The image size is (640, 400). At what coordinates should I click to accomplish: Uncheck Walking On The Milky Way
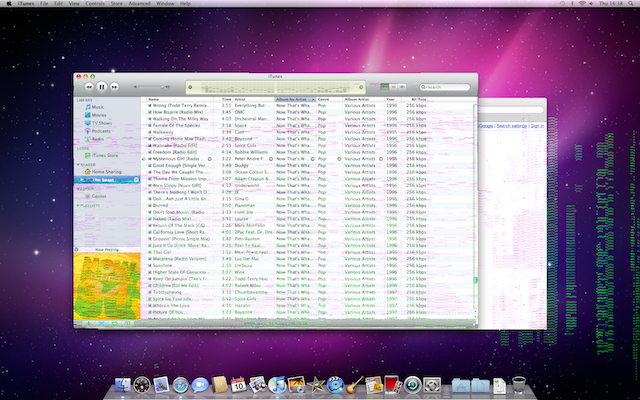click(150, 119)
